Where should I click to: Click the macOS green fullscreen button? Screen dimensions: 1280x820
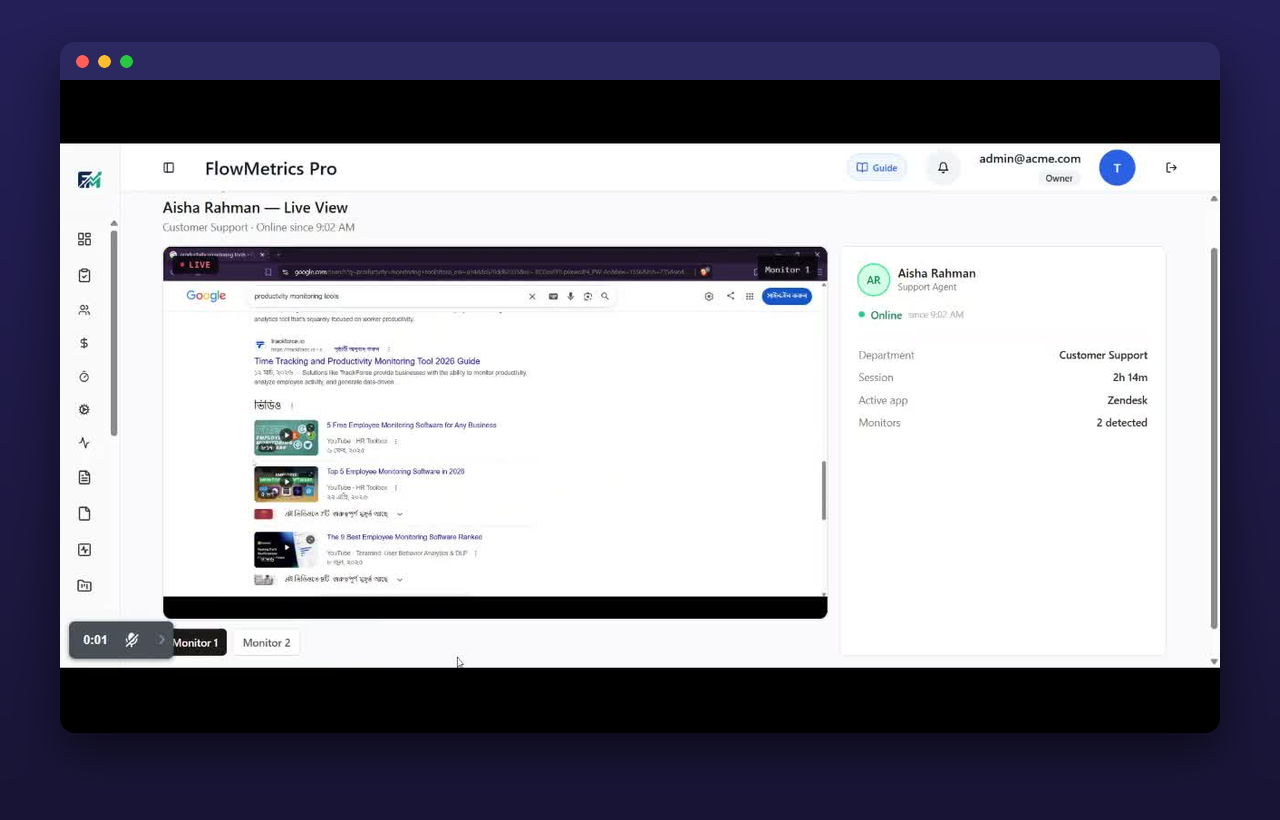point(126,61)
